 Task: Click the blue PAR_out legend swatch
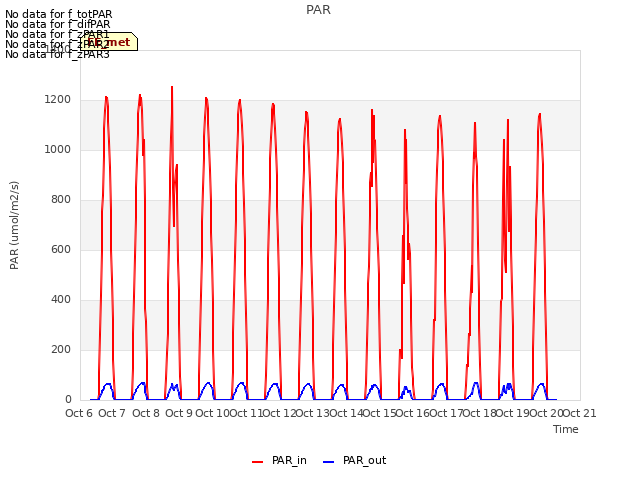[x=329, y=462]
